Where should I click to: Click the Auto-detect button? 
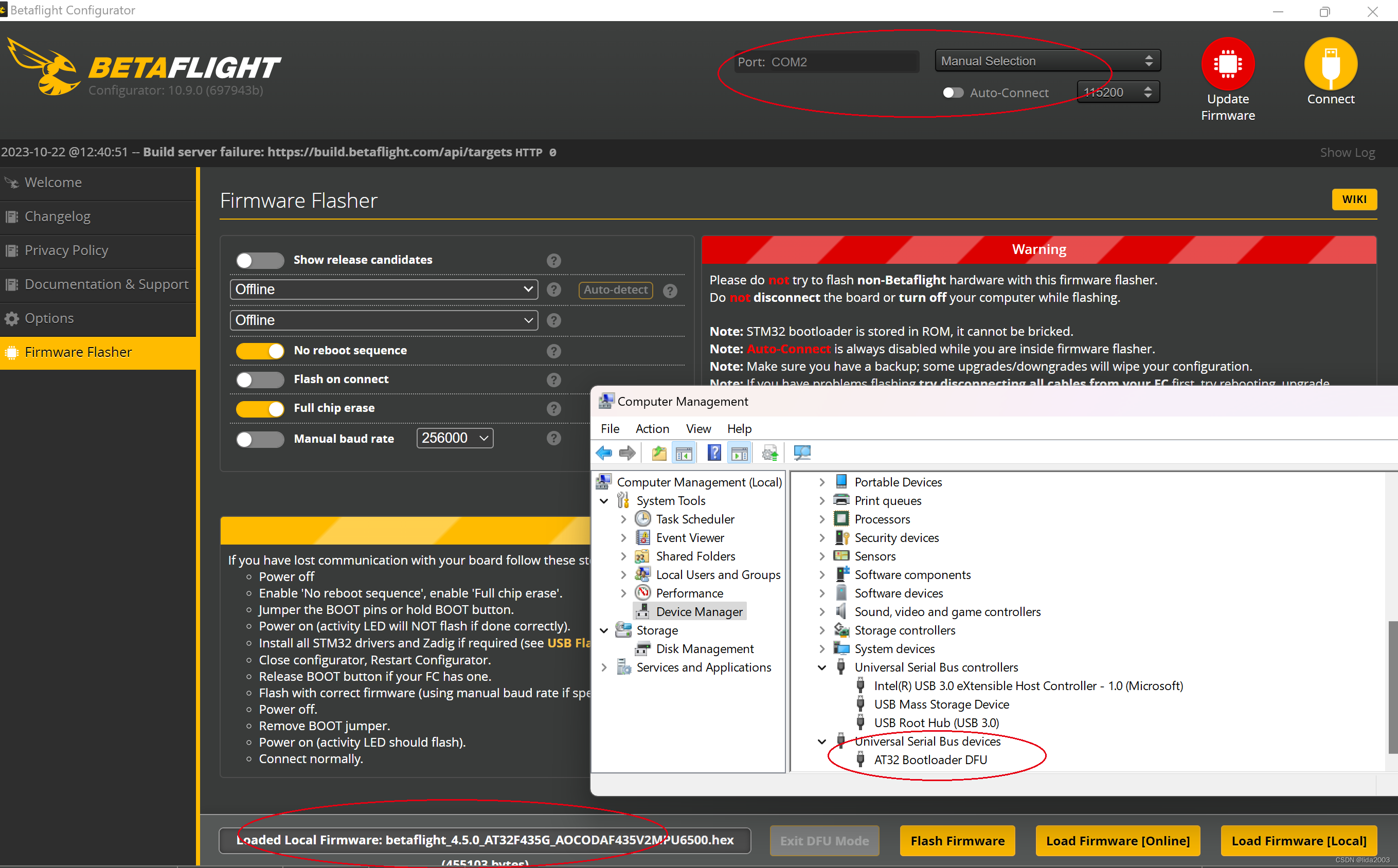pyautogui.click(x=616, y=291)
